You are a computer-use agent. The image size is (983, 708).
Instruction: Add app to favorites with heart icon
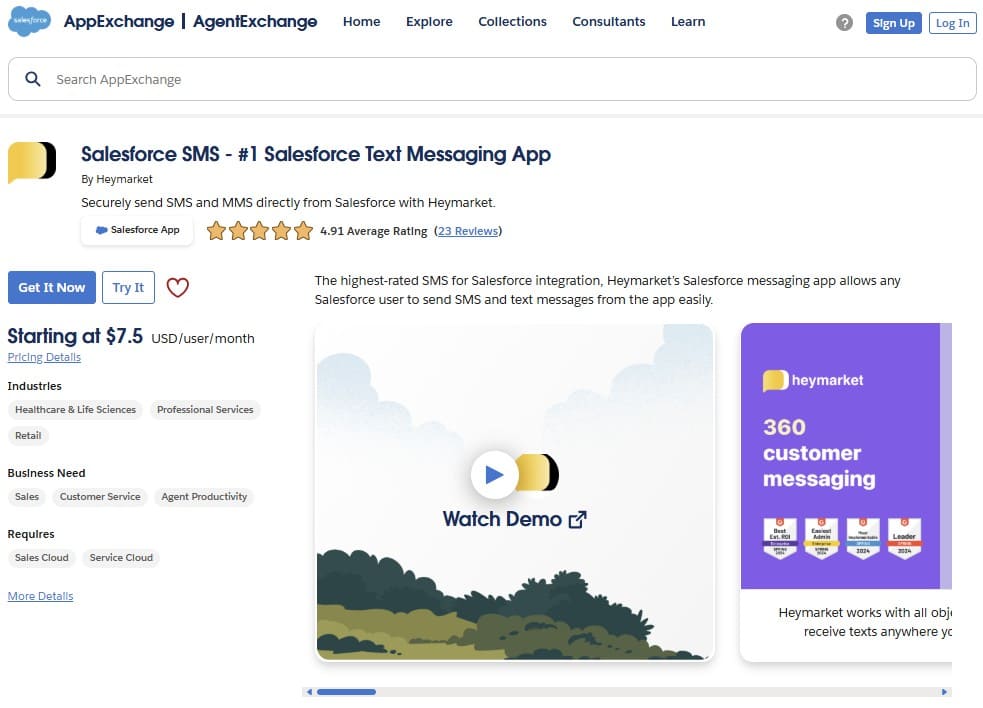(x=177, y=287)
